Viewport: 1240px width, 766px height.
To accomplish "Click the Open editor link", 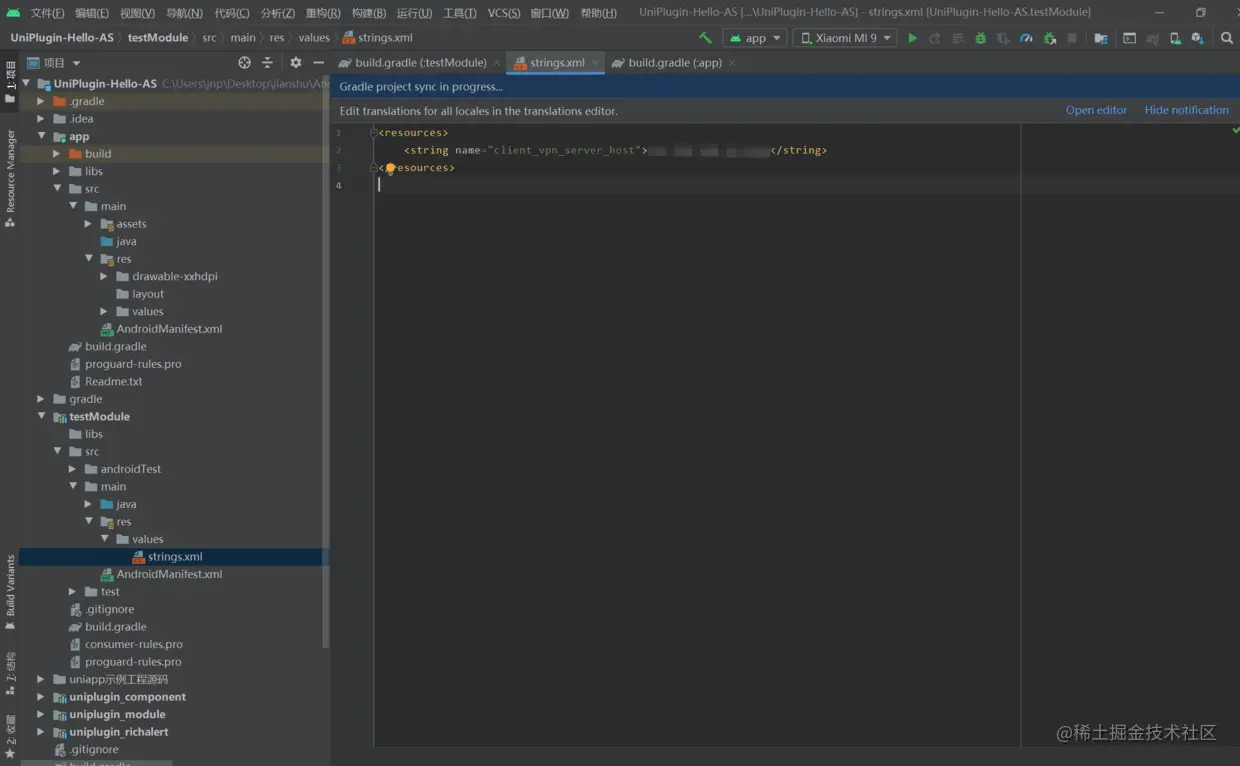I will coord(1096,110).
